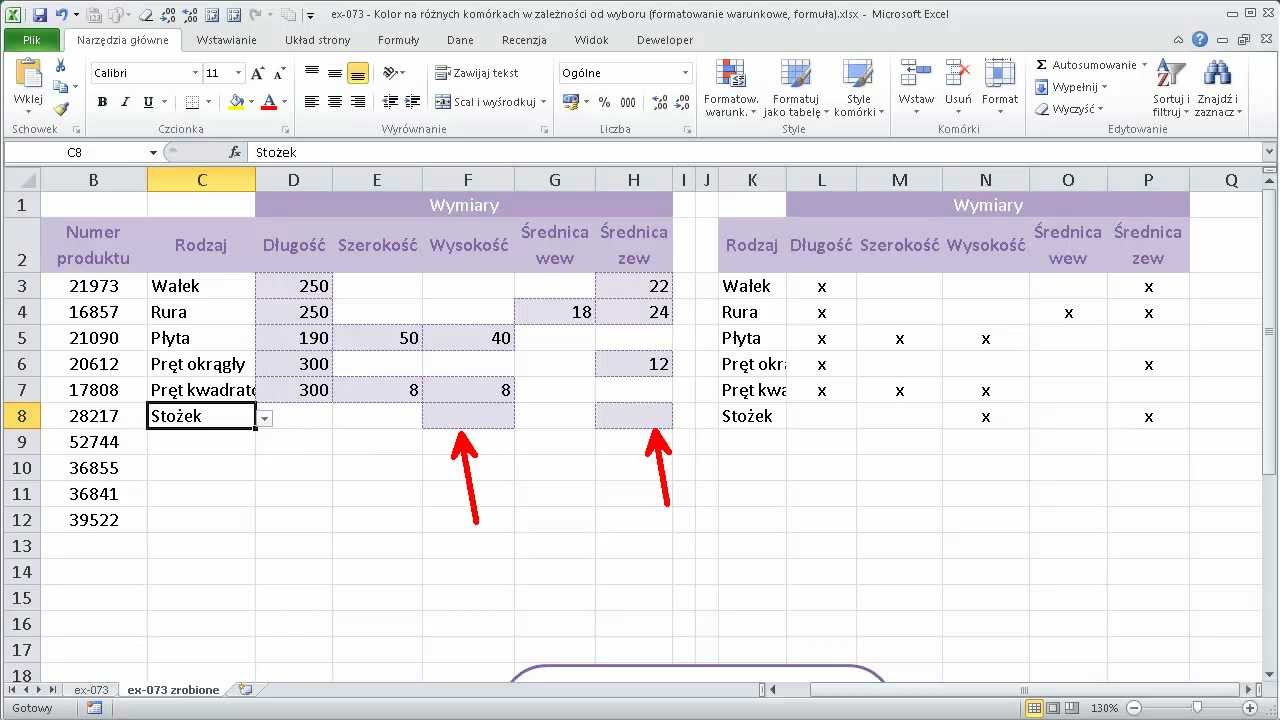This screenshot has height=720, width=1280.
Task: Switch to the Formuły ribbon tab
Action: coord(398,40)
